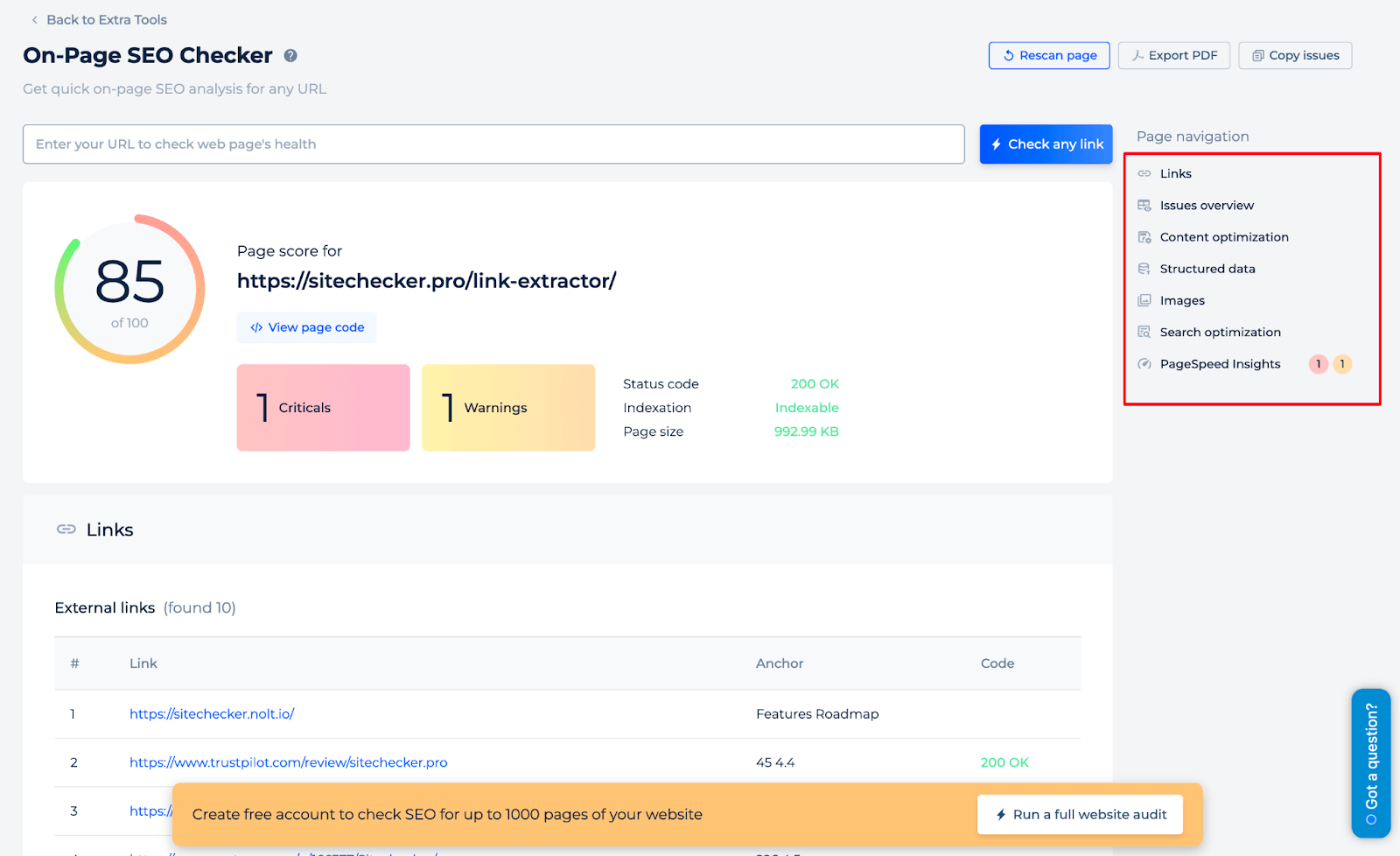Go to Images in page navigation

[x=1182, y=300]
